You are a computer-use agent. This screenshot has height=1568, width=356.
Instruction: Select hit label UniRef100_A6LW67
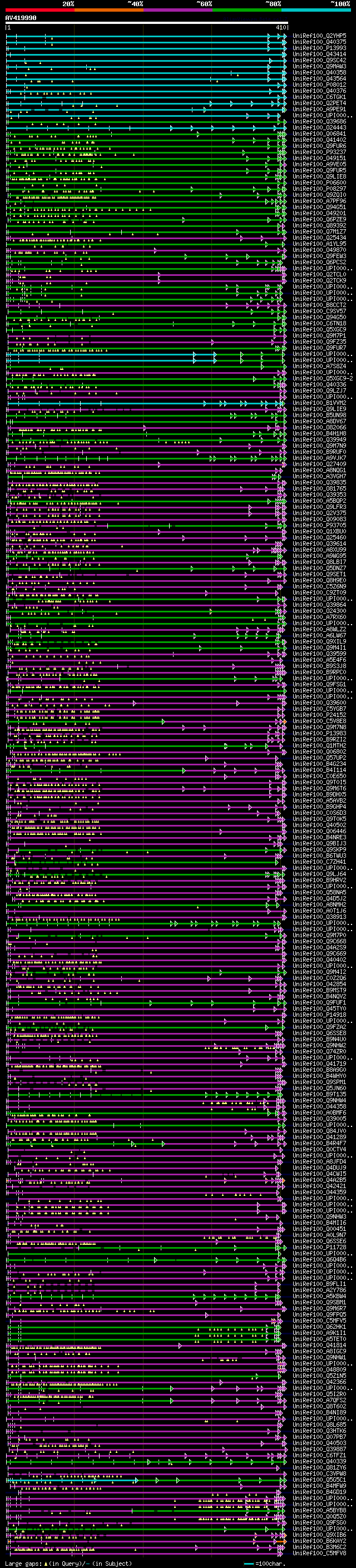(319, 635)
